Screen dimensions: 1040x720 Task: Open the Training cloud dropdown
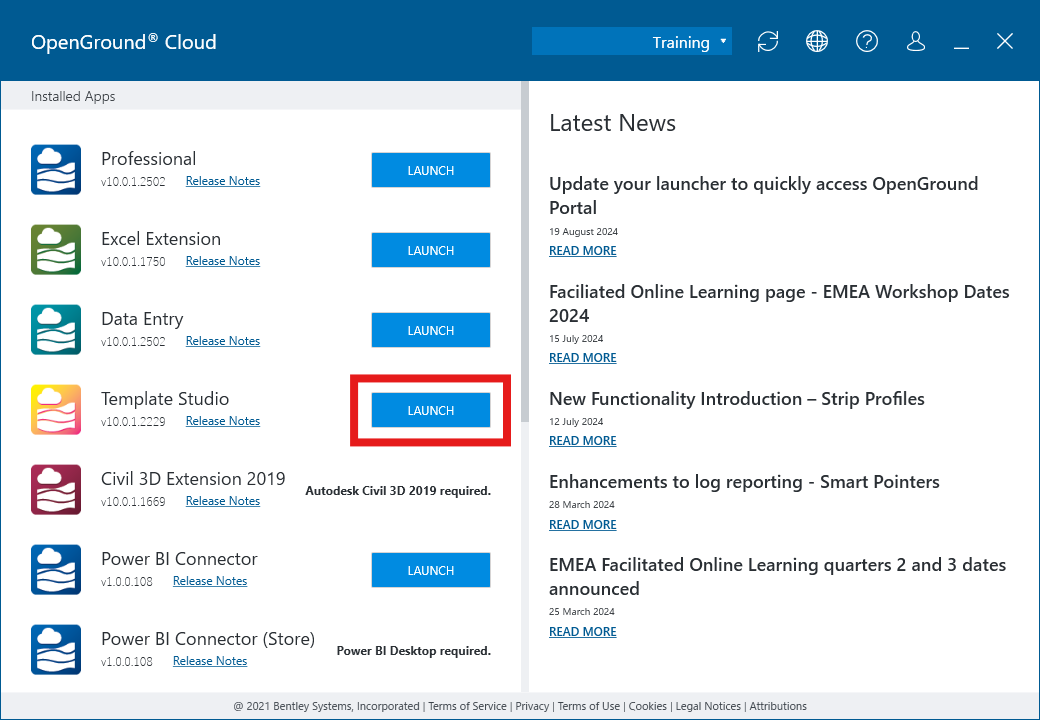click(631, 42)
